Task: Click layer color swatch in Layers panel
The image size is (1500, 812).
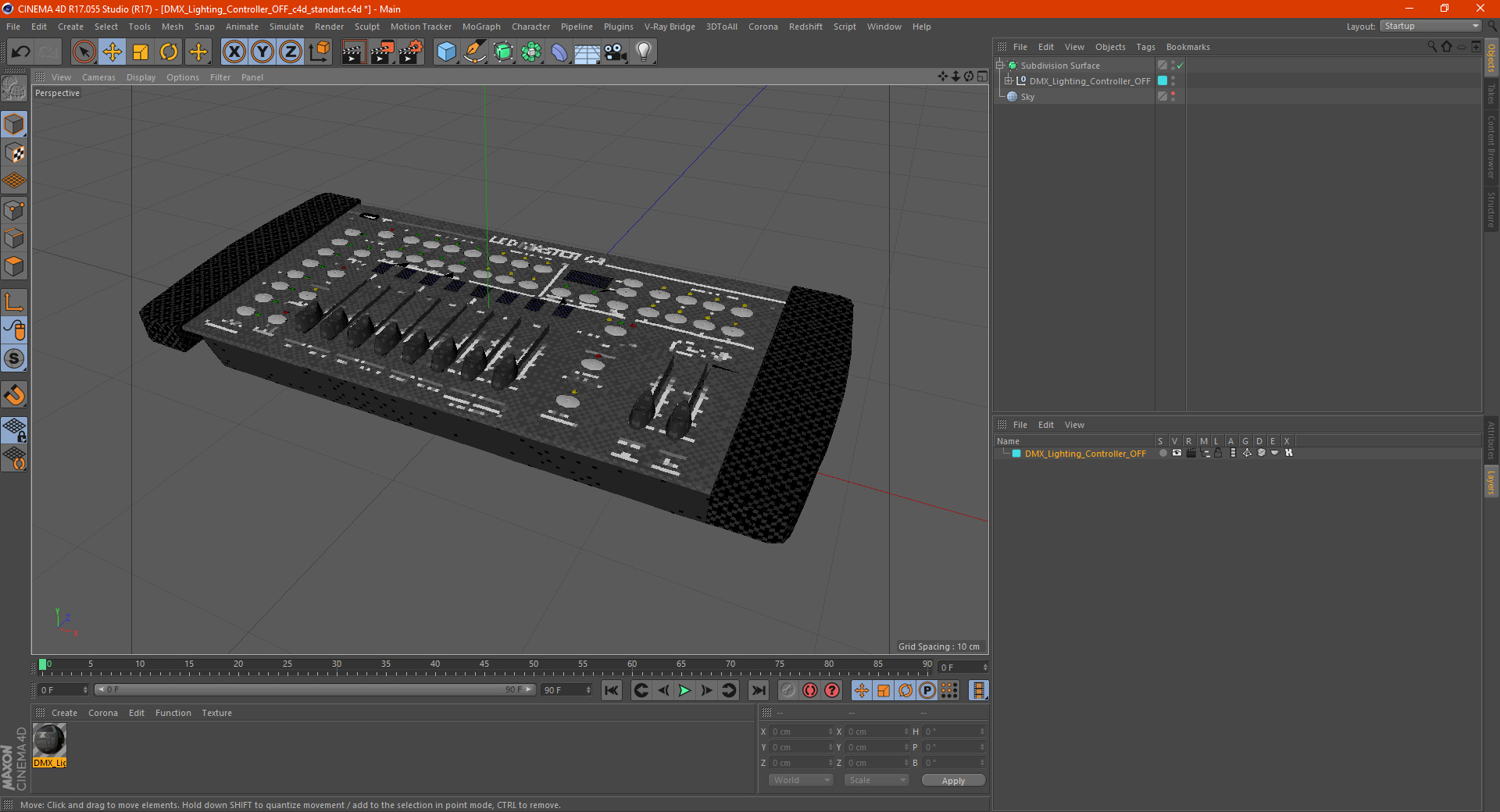Action: 1016,454
